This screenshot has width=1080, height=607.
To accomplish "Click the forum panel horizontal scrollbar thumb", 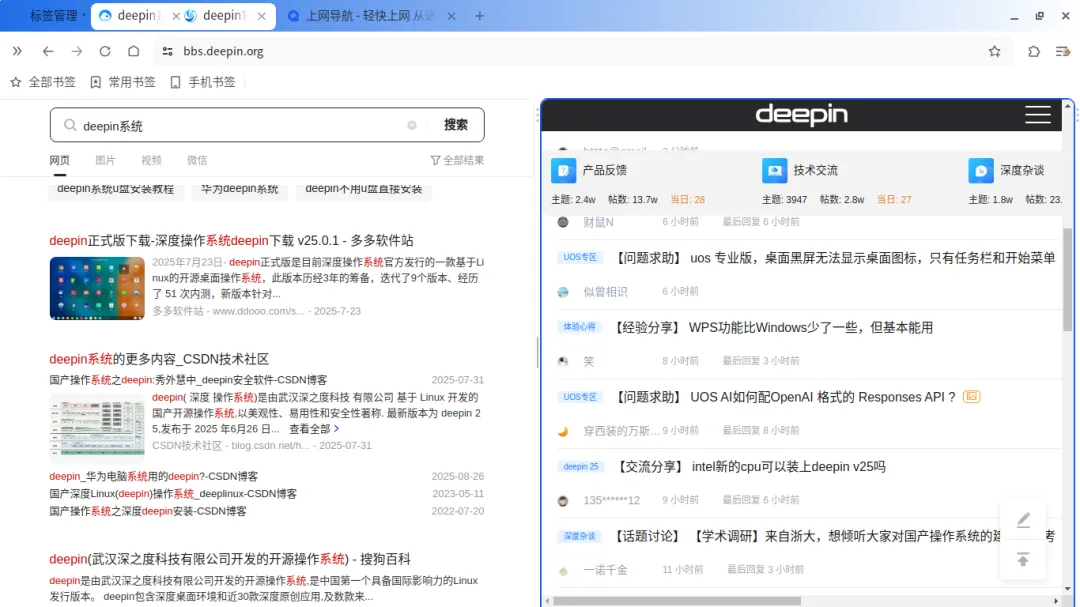I will (x=676, y=601).
